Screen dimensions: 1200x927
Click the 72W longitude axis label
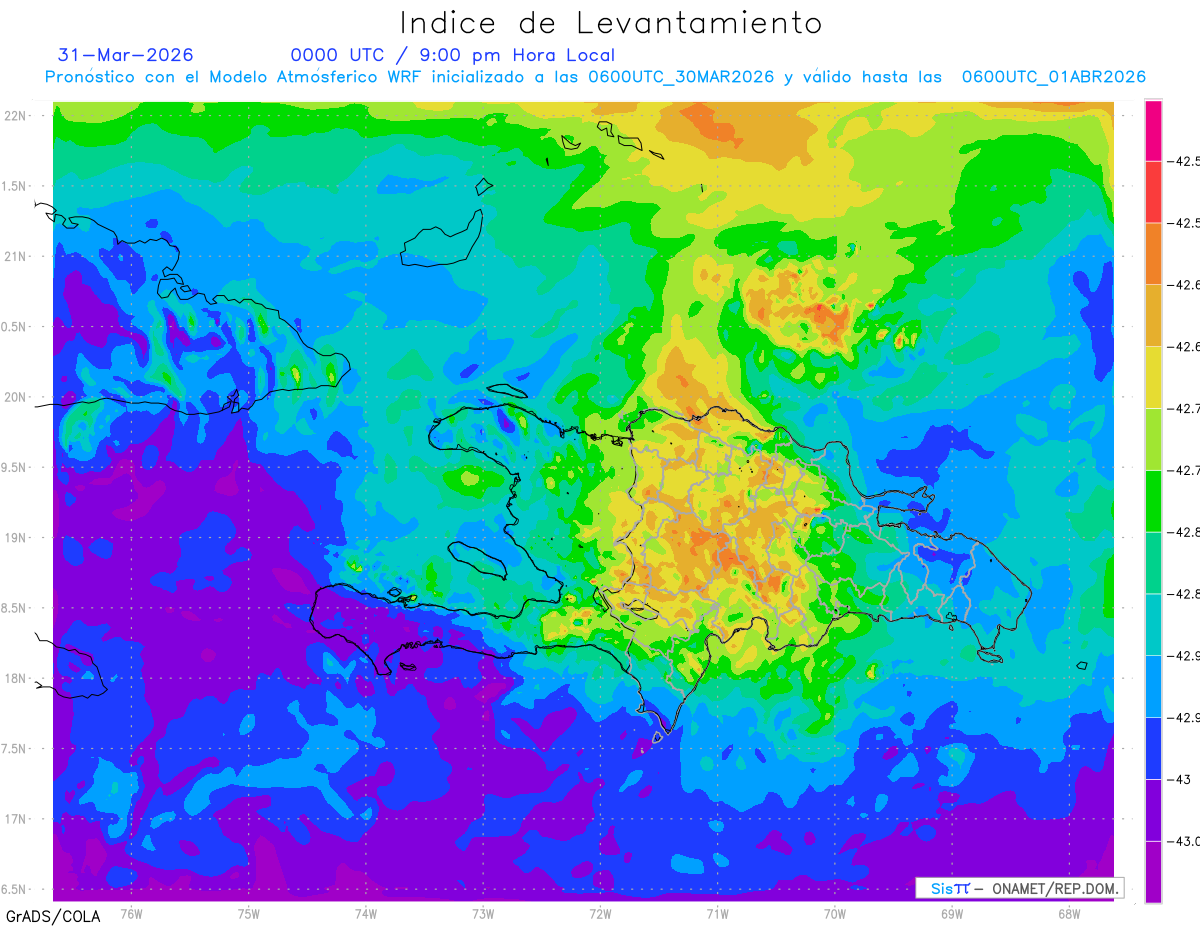pyautogui.click(x=600, y=913)
